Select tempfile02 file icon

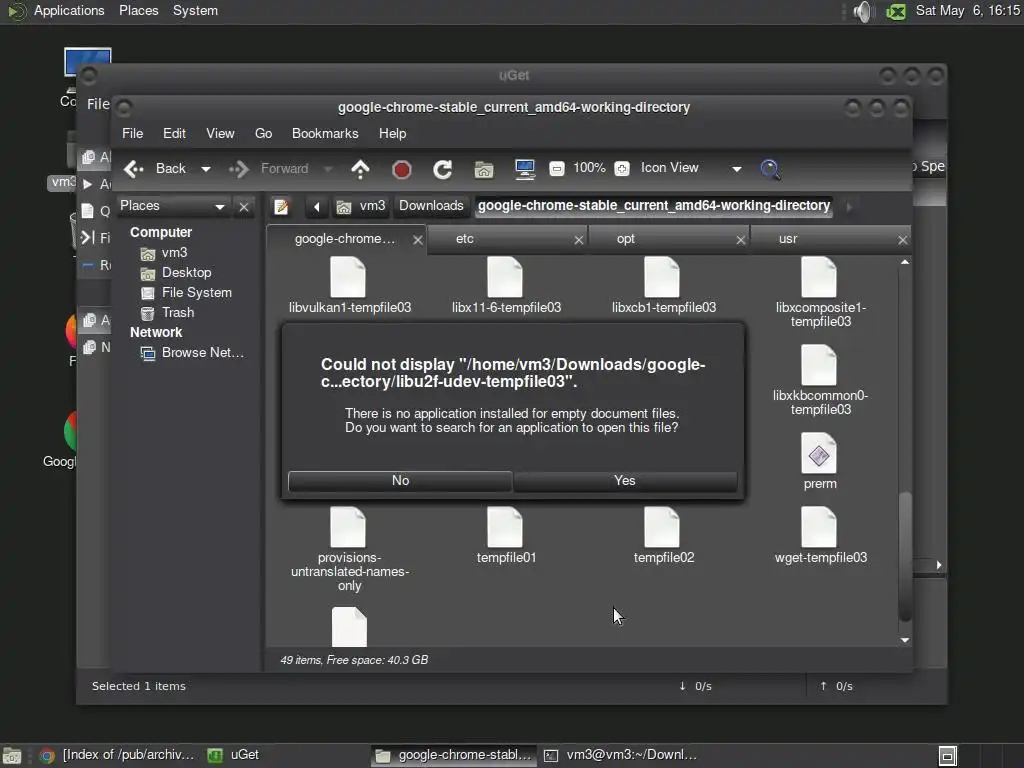[x=662, y=527]
